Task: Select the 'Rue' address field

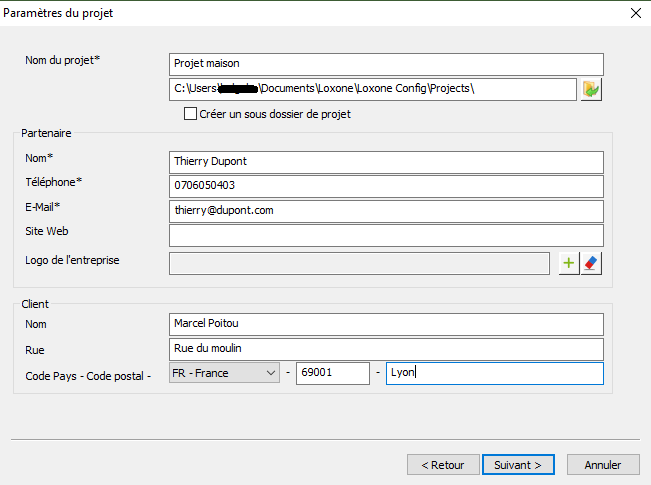Action: [386, 349]
